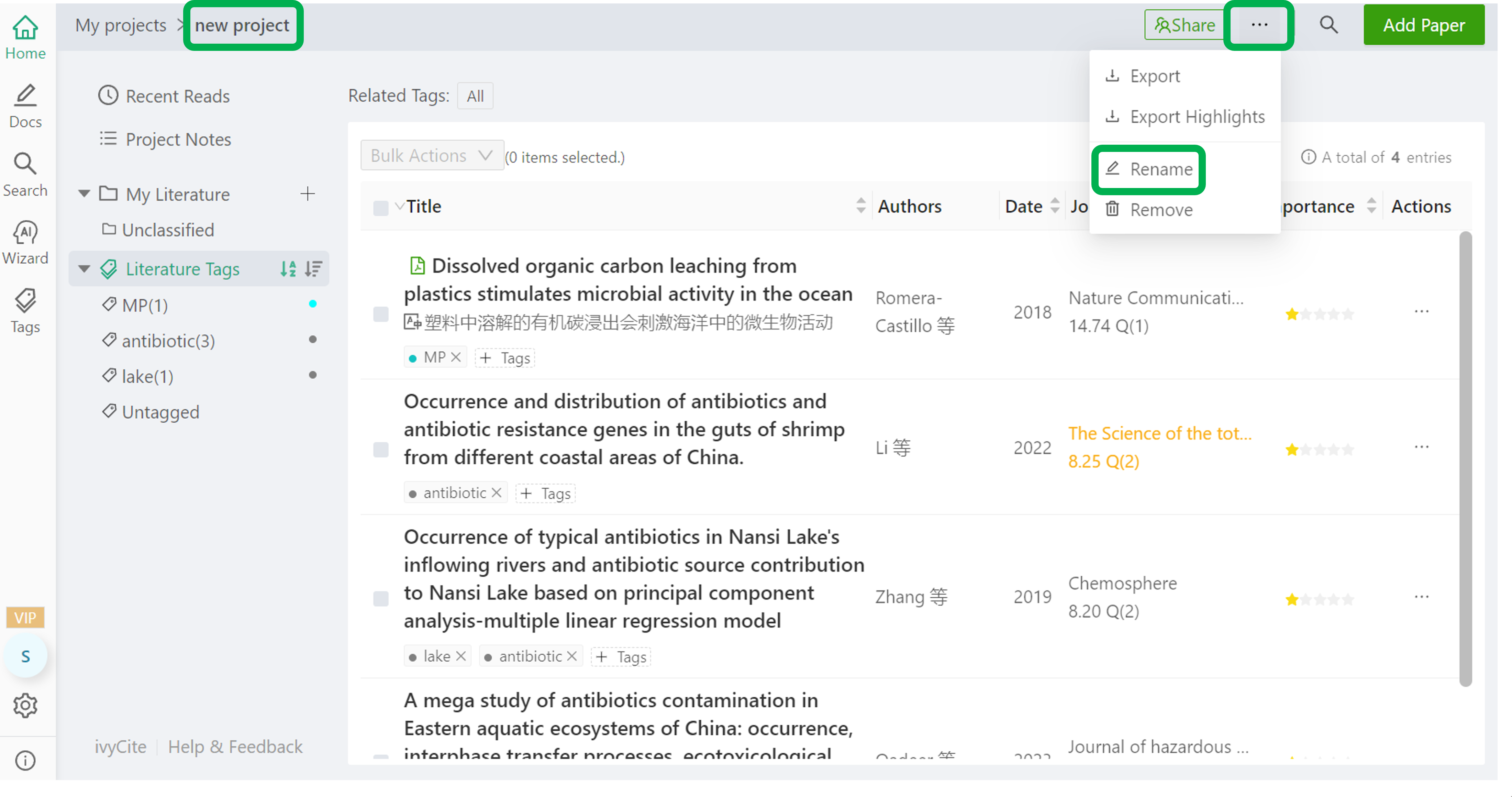Sort by Title column arrows
Viewport: 1512px width, 797px height.
click(x=860, y=206)
